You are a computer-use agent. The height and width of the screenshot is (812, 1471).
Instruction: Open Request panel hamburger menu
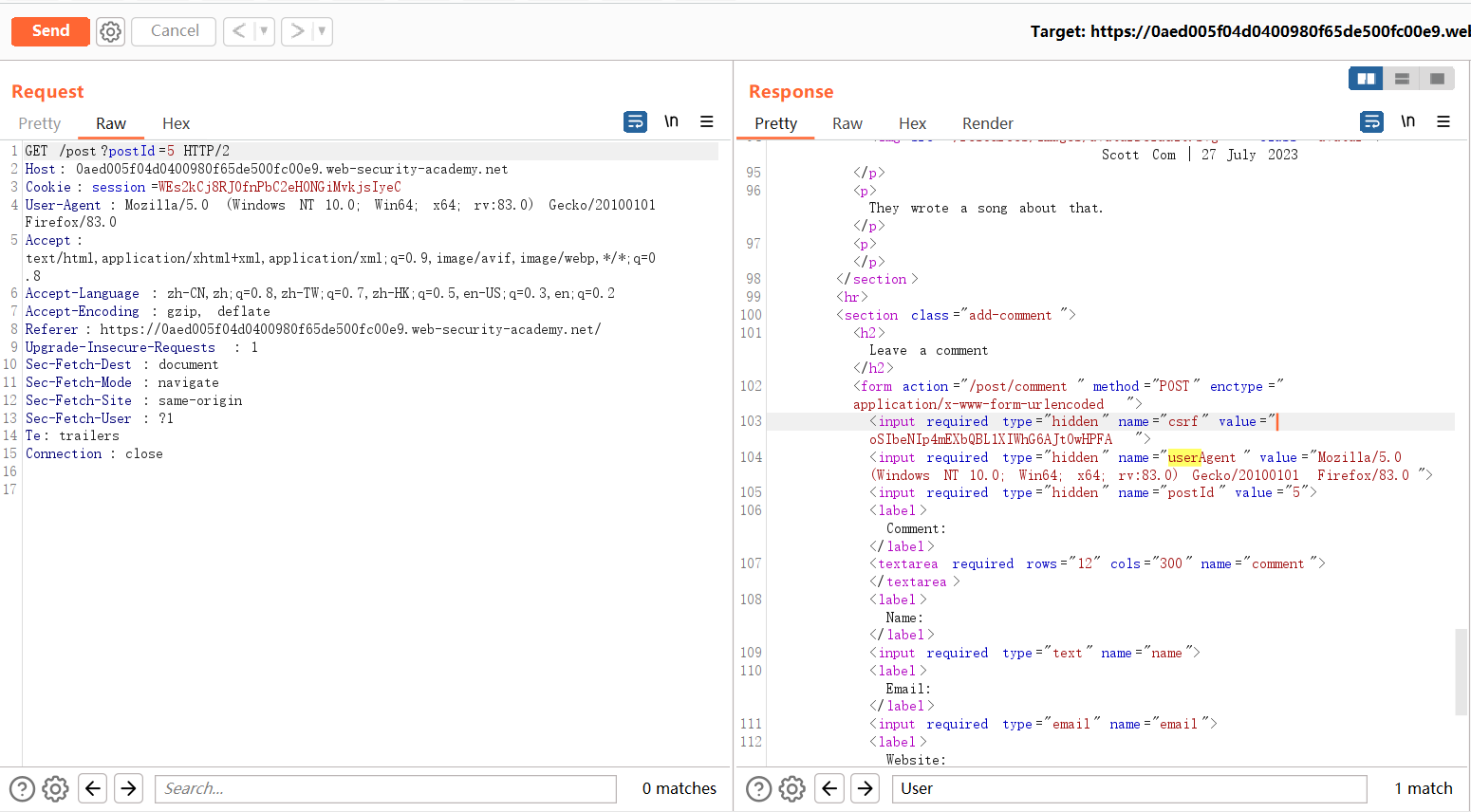pos(707,121)
